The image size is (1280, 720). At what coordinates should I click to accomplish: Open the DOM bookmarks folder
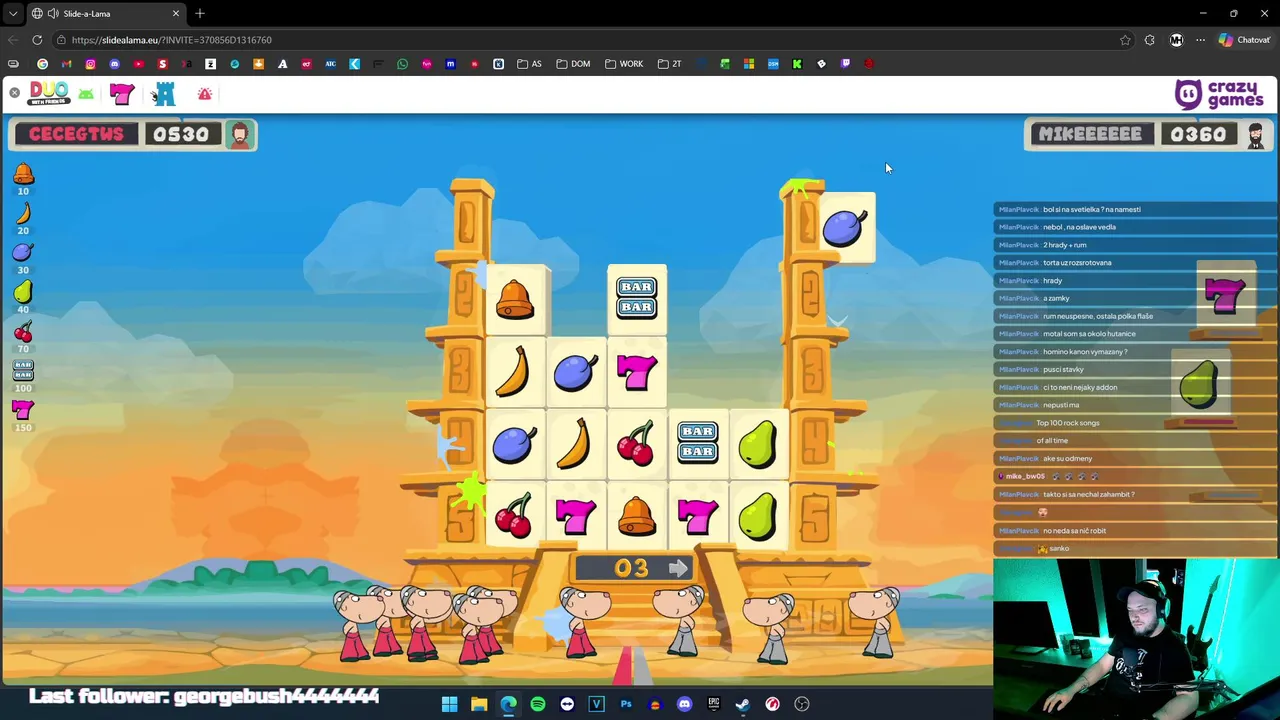[x=574, y=64]
